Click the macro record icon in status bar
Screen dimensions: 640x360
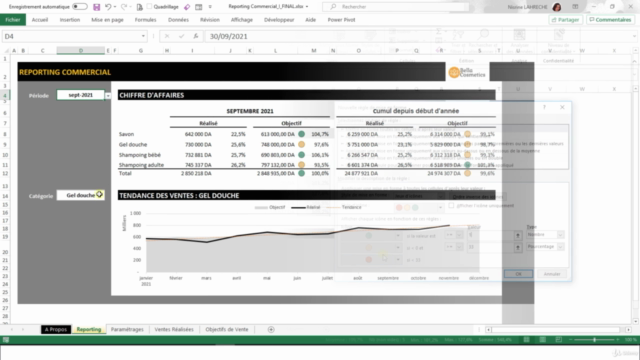coord(6,340)
